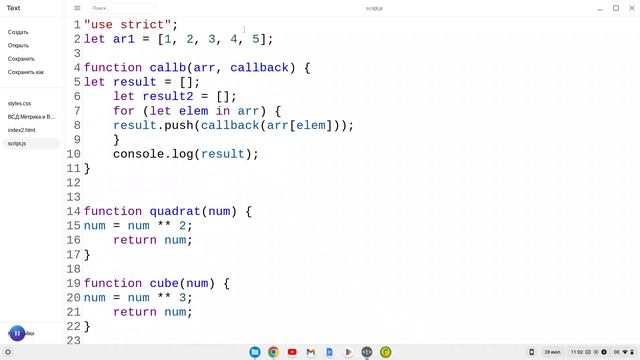Maximize the Text editor window
This screenshot has height=360, width=640.
616,8
